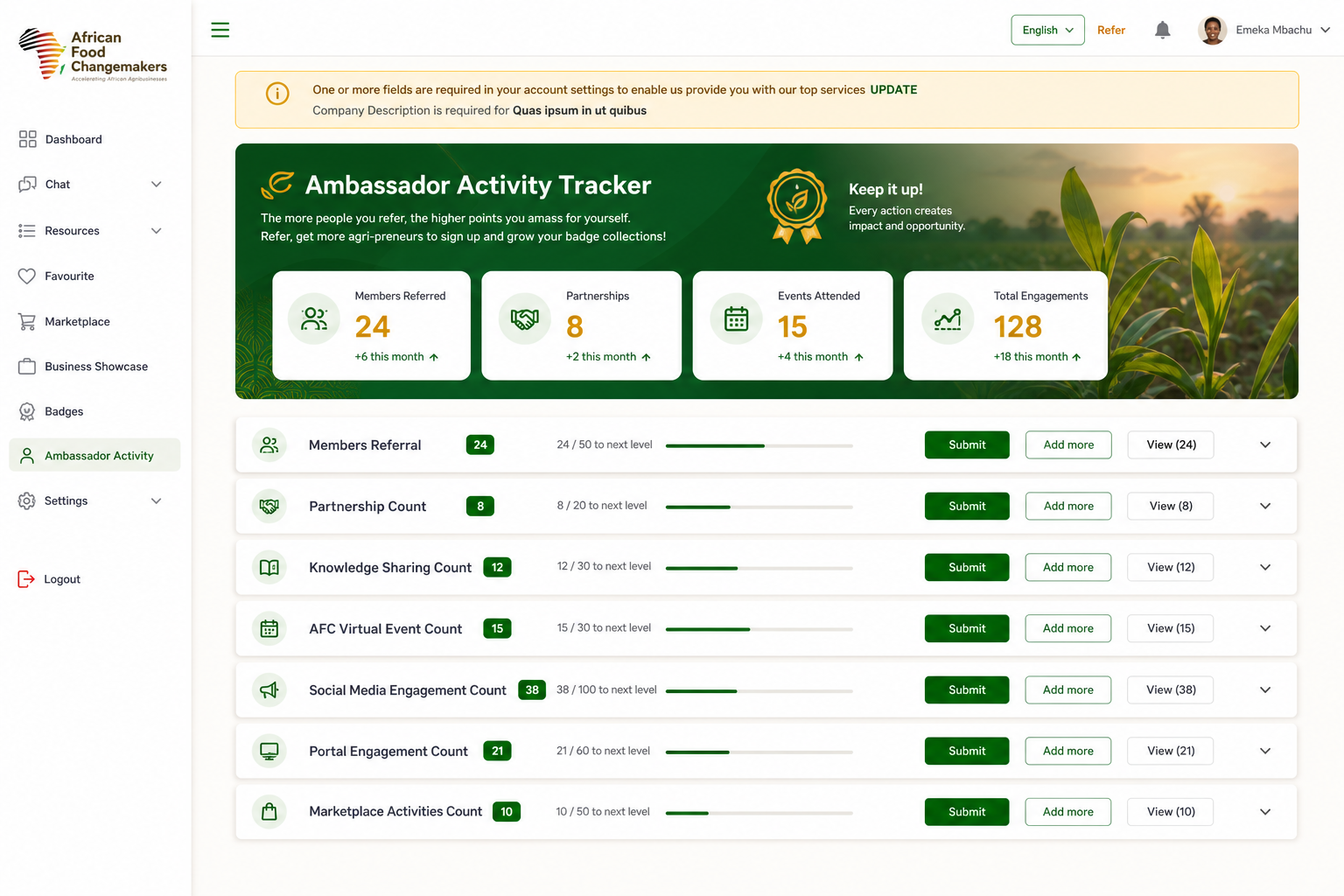The image size is (1344, 896).
Task: Click the Dashboard grid icon in sidebar
Action: point(27,139)
